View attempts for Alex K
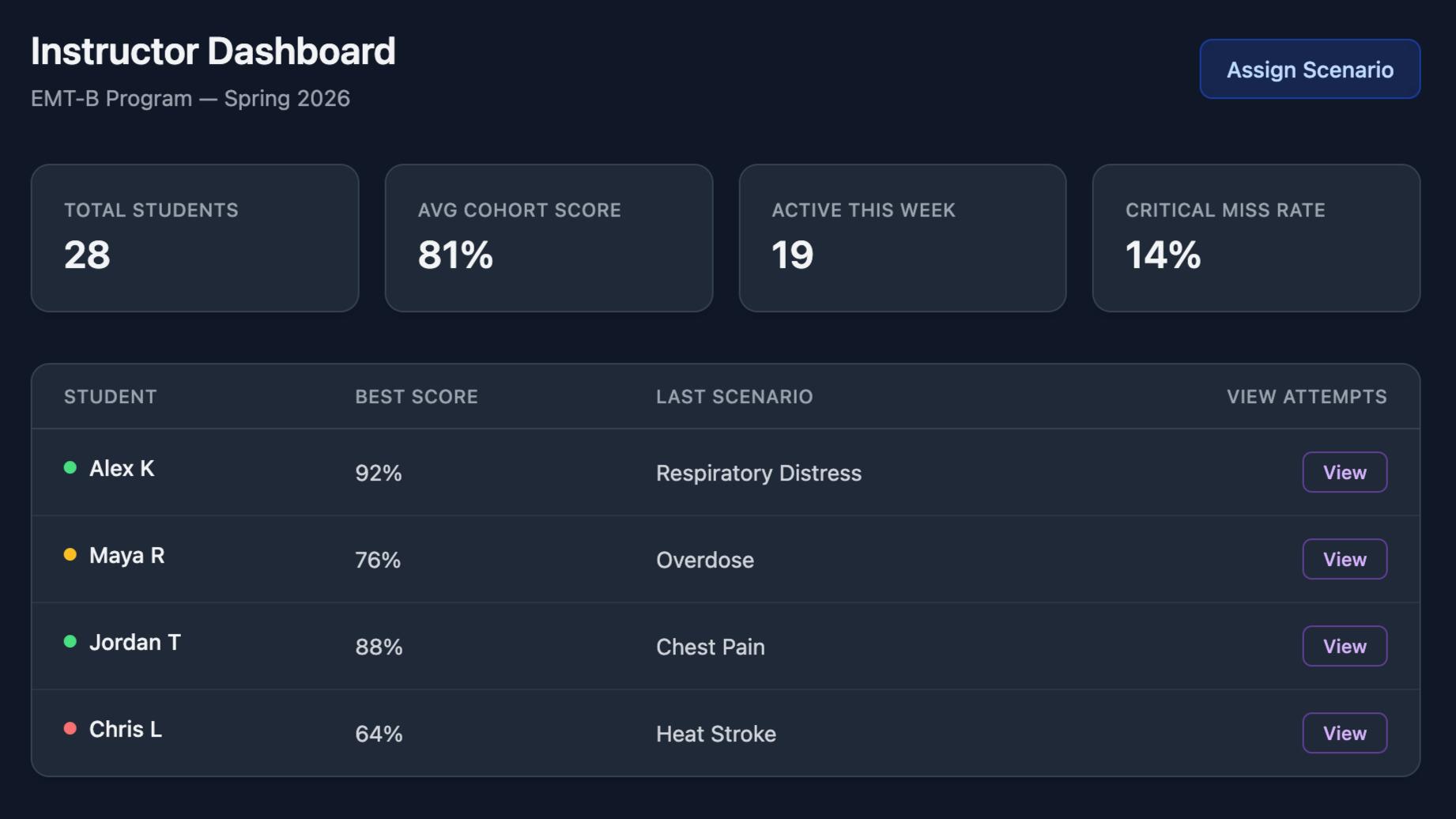Viewport: 1456px width, 819px height. pos(1345,472)
